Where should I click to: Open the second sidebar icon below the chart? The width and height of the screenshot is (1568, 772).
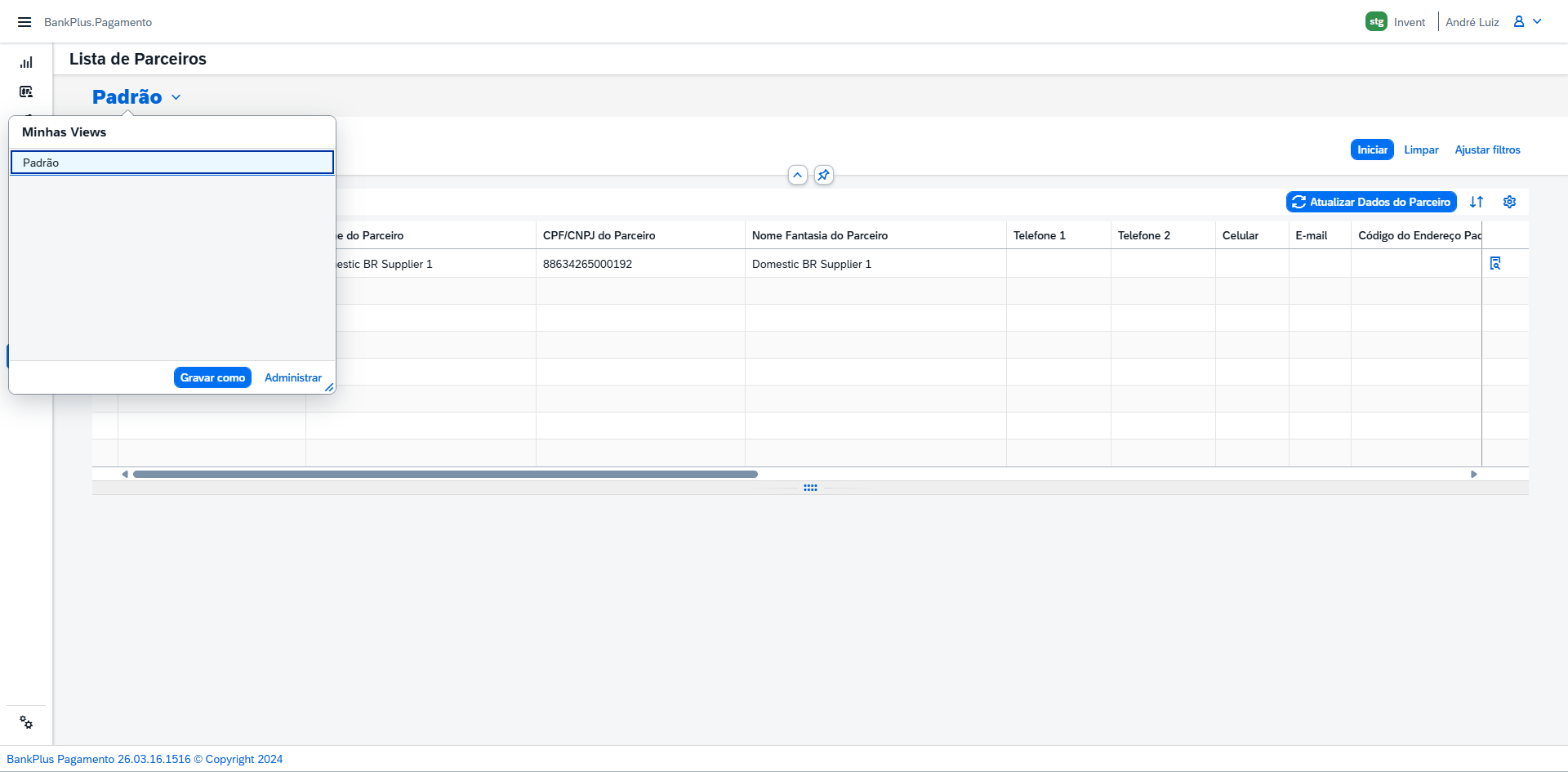pos(26,92)
